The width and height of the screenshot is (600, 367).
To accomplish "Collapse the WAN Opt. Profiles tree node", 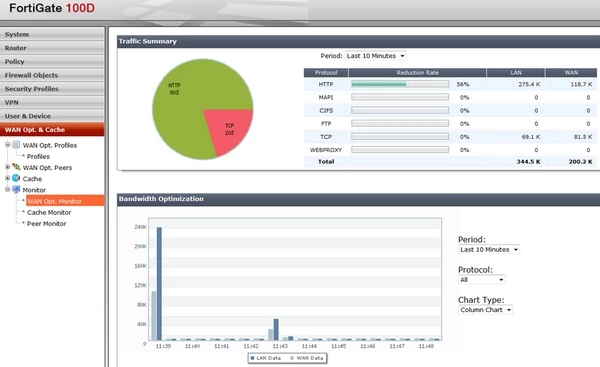I will [x=7, y=145].
